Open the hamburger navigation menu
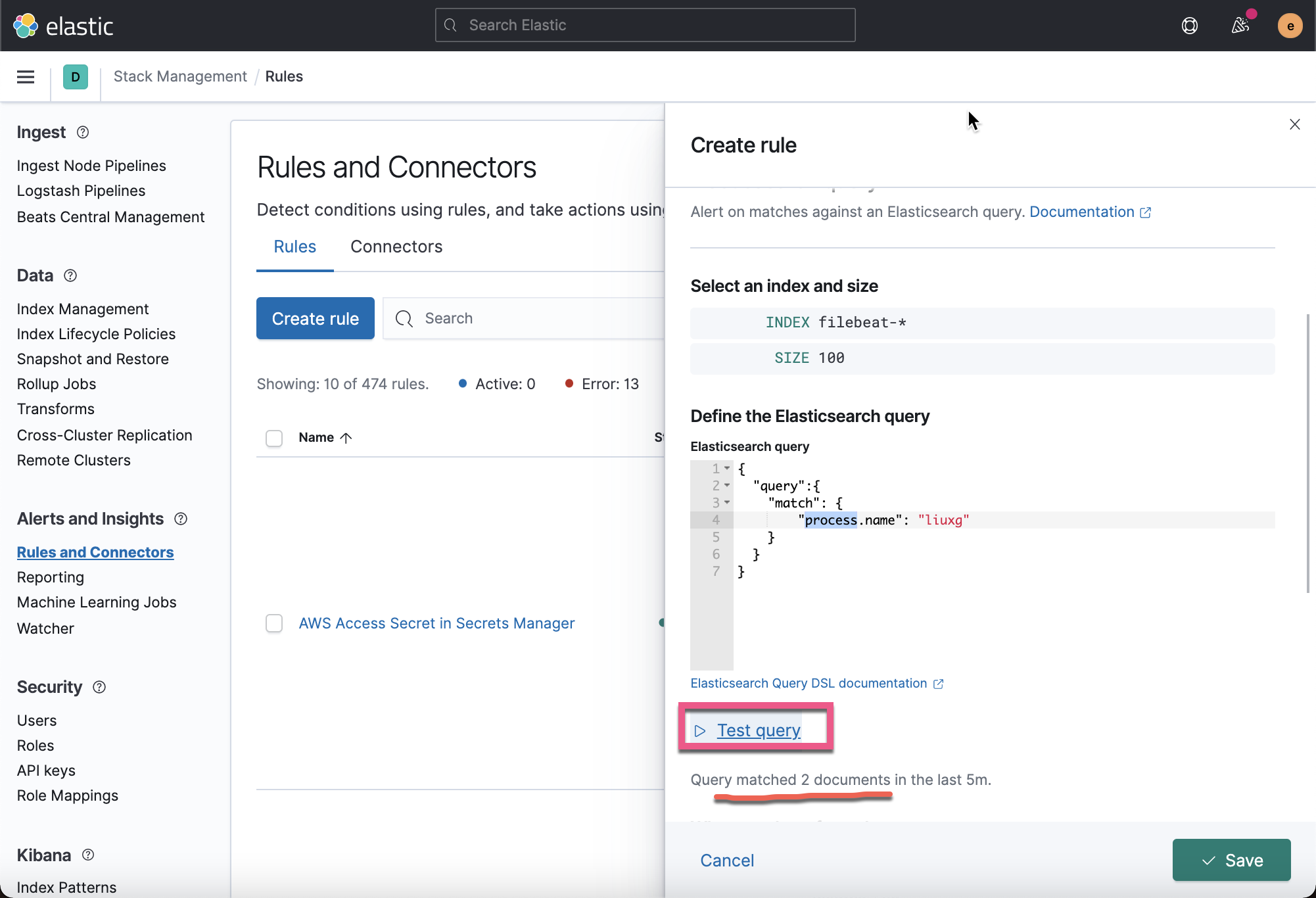Viewport: 1316px width, 898px height. point(26,77)
